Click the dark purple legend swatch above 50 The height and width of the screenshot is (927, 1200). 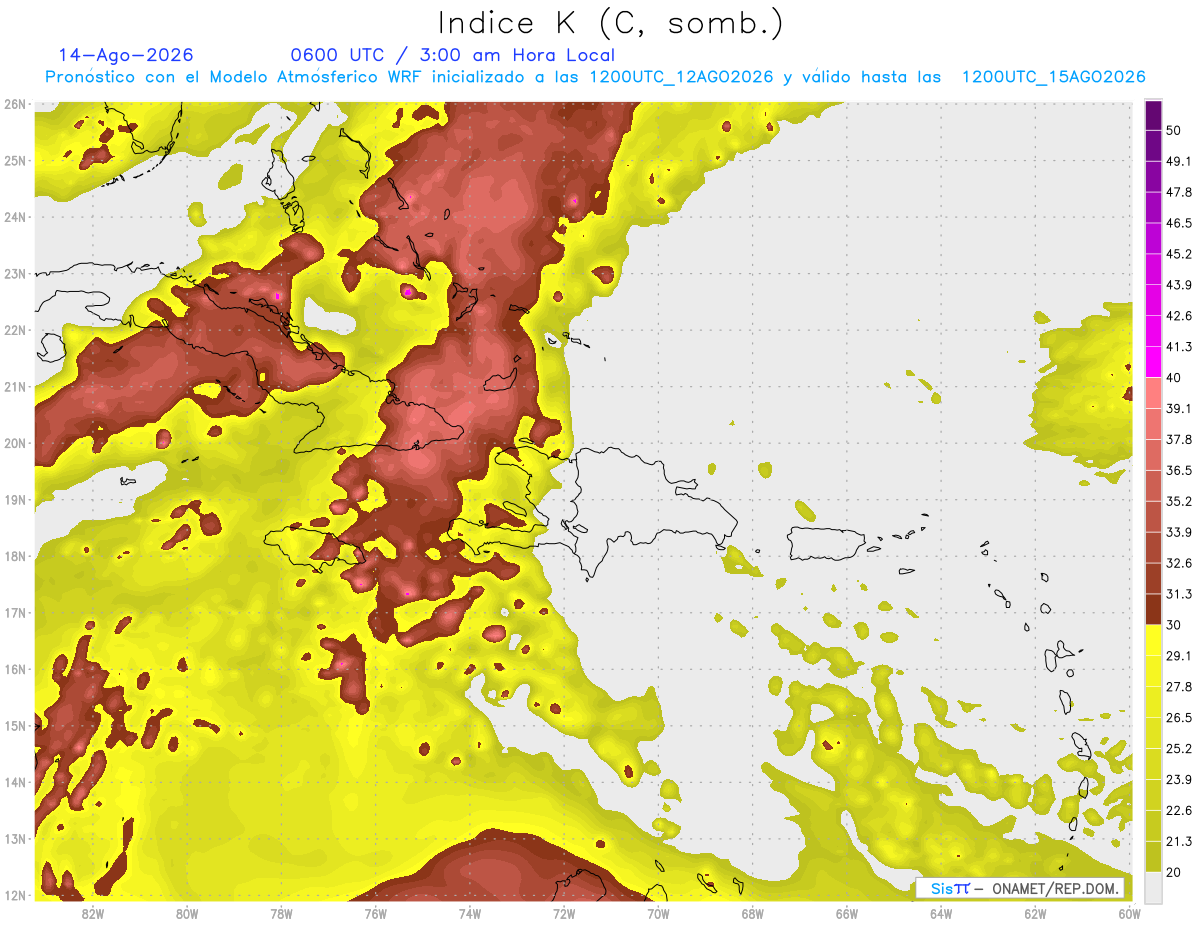click(1153, 114)
